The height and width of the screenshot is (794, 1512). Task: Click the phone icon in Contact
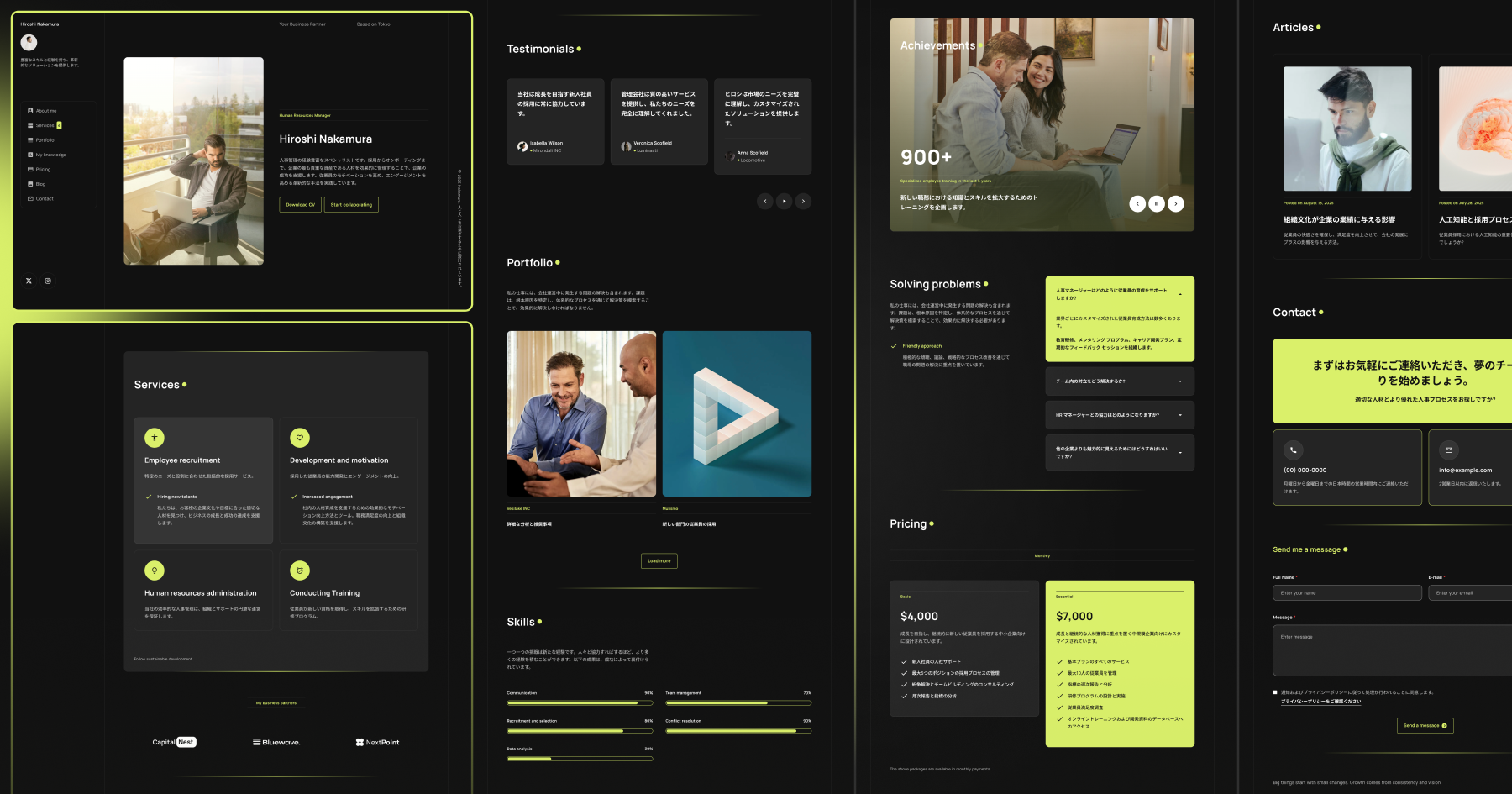coord(1293,450)
